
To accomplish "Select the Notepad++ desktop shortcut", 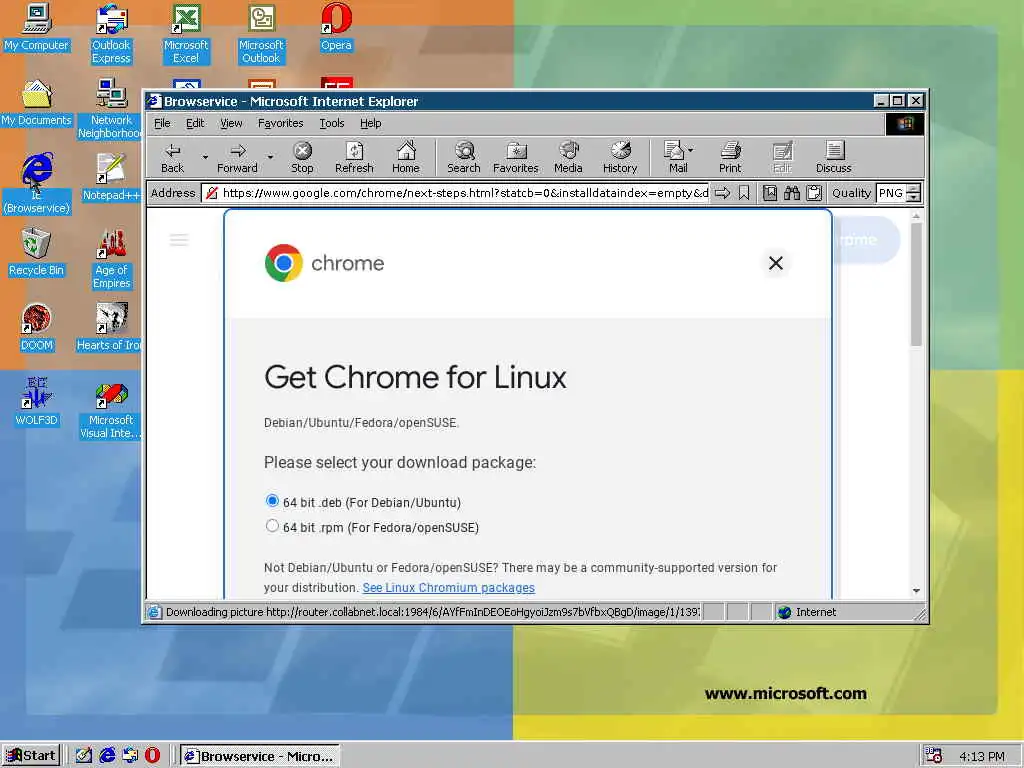I will [111, 178].
